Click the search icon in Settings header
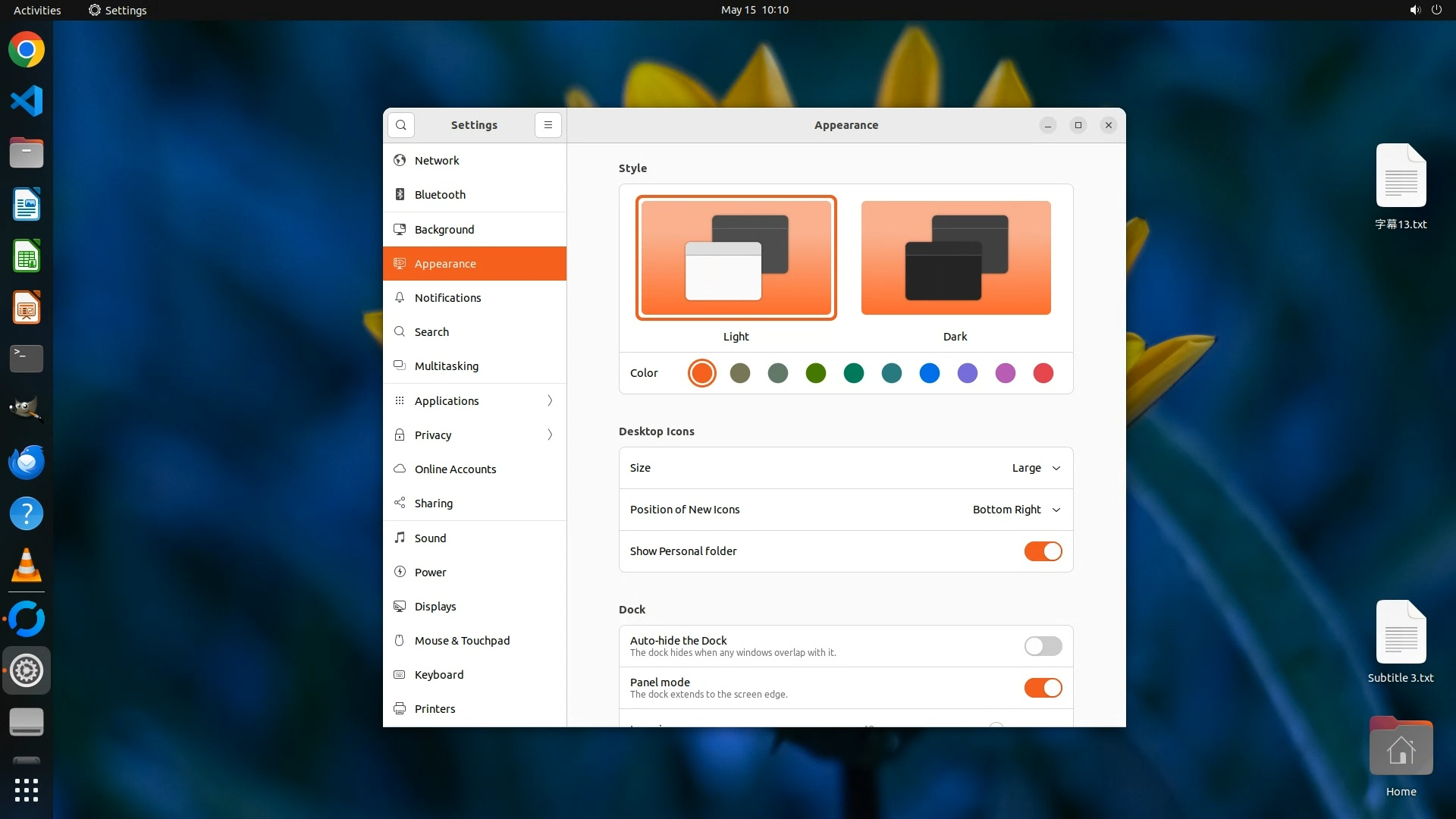The height and width of the screenshot is (819, 1456). [x=400, y=125]
